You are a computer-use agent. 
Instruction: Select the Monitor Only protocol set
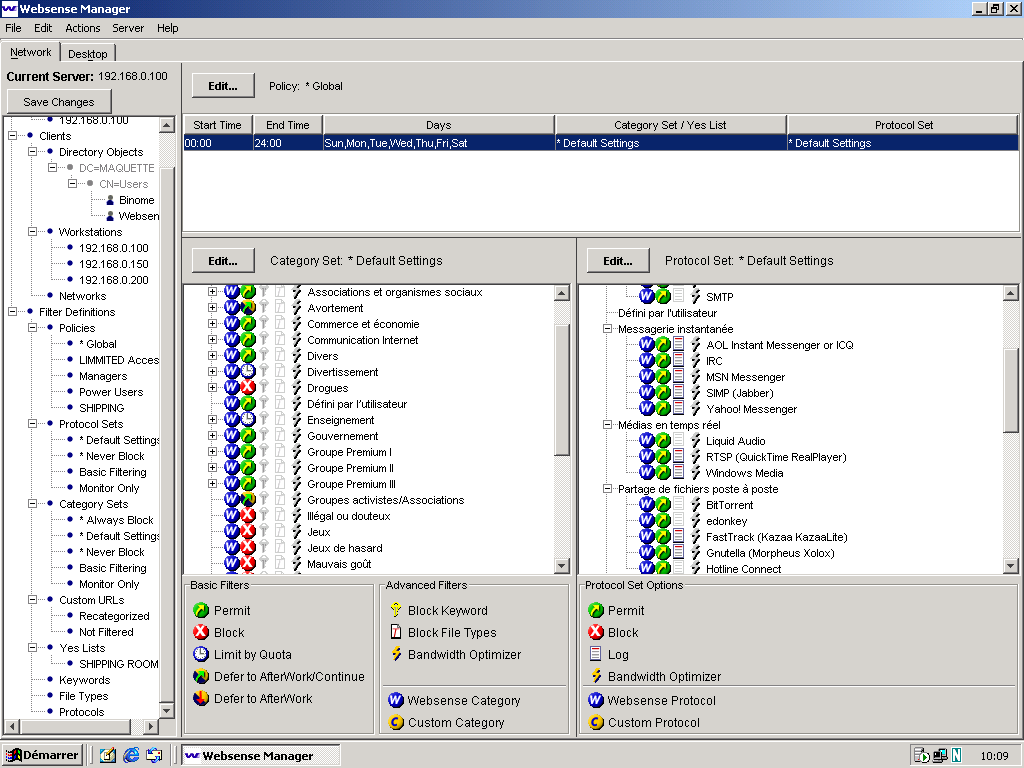pyautogui.click(x=109, y=488)
